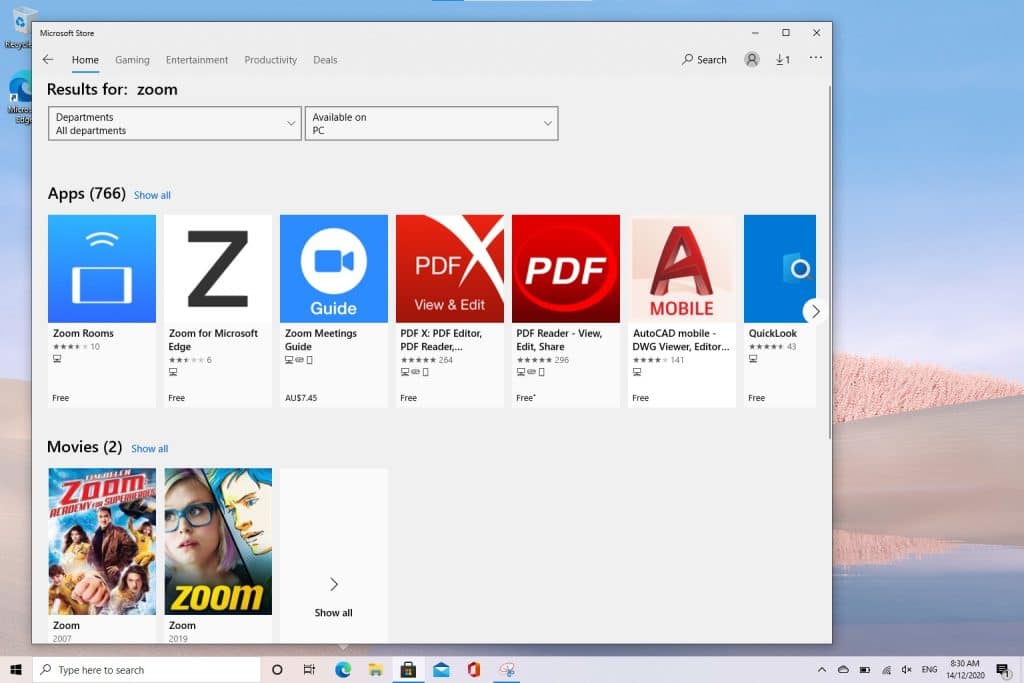Open the Zoom Rooms app listing
The height and width of the screenshot is (683, 1024).
pyautogui.click(x=101, y=268)
